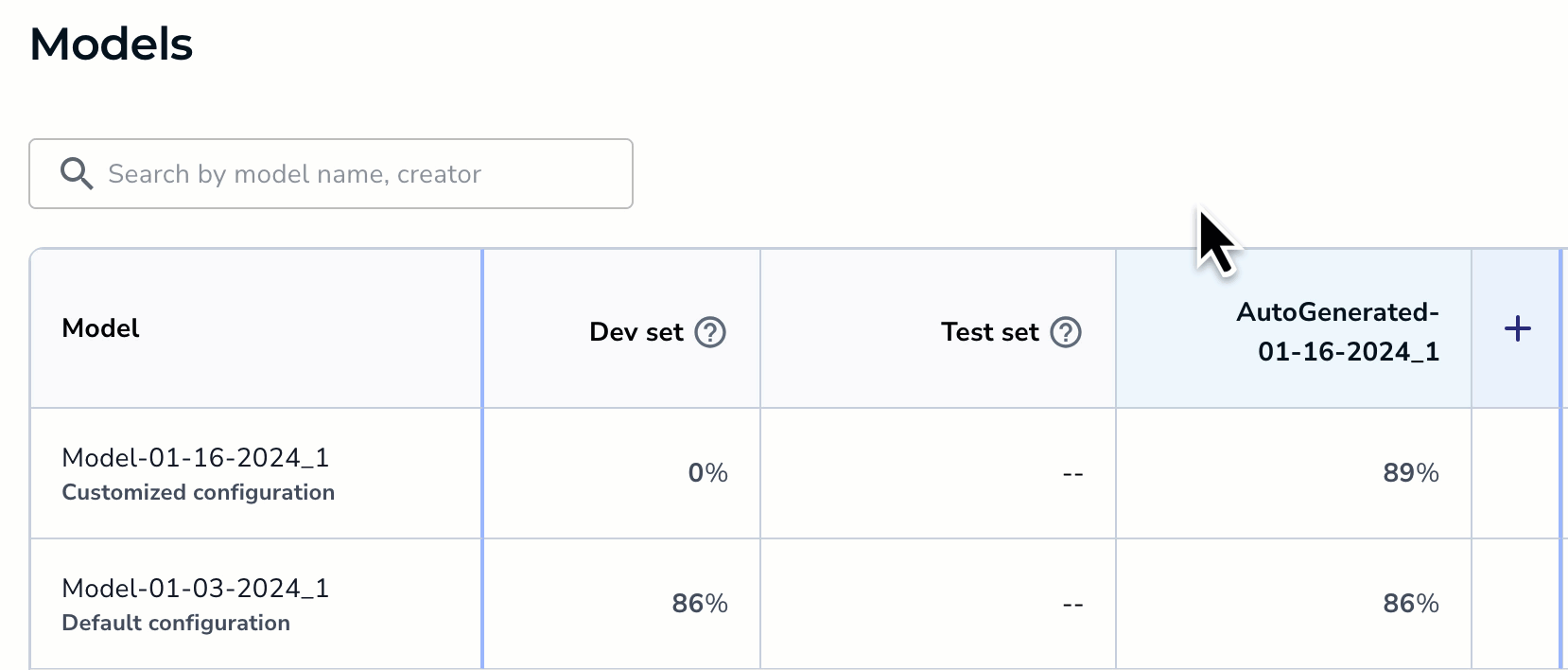Open Model-01-03-2024_1 row

(x=196, y=589)
